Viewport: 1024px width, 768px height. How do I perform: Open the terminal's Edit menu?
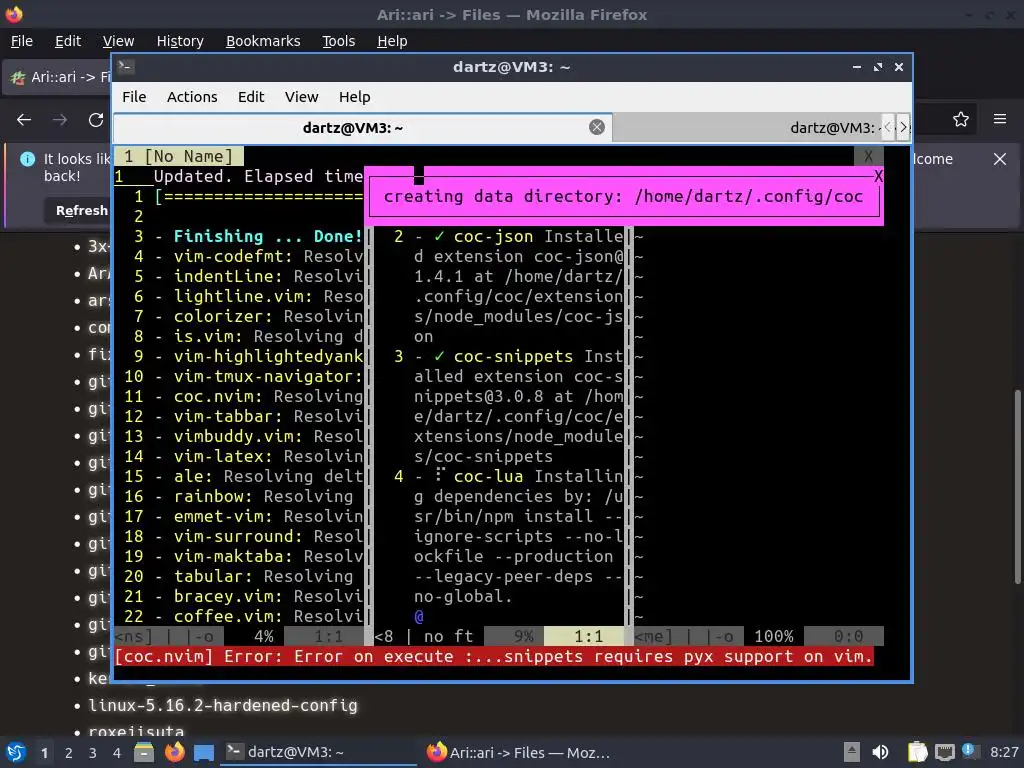coord(251,97)
